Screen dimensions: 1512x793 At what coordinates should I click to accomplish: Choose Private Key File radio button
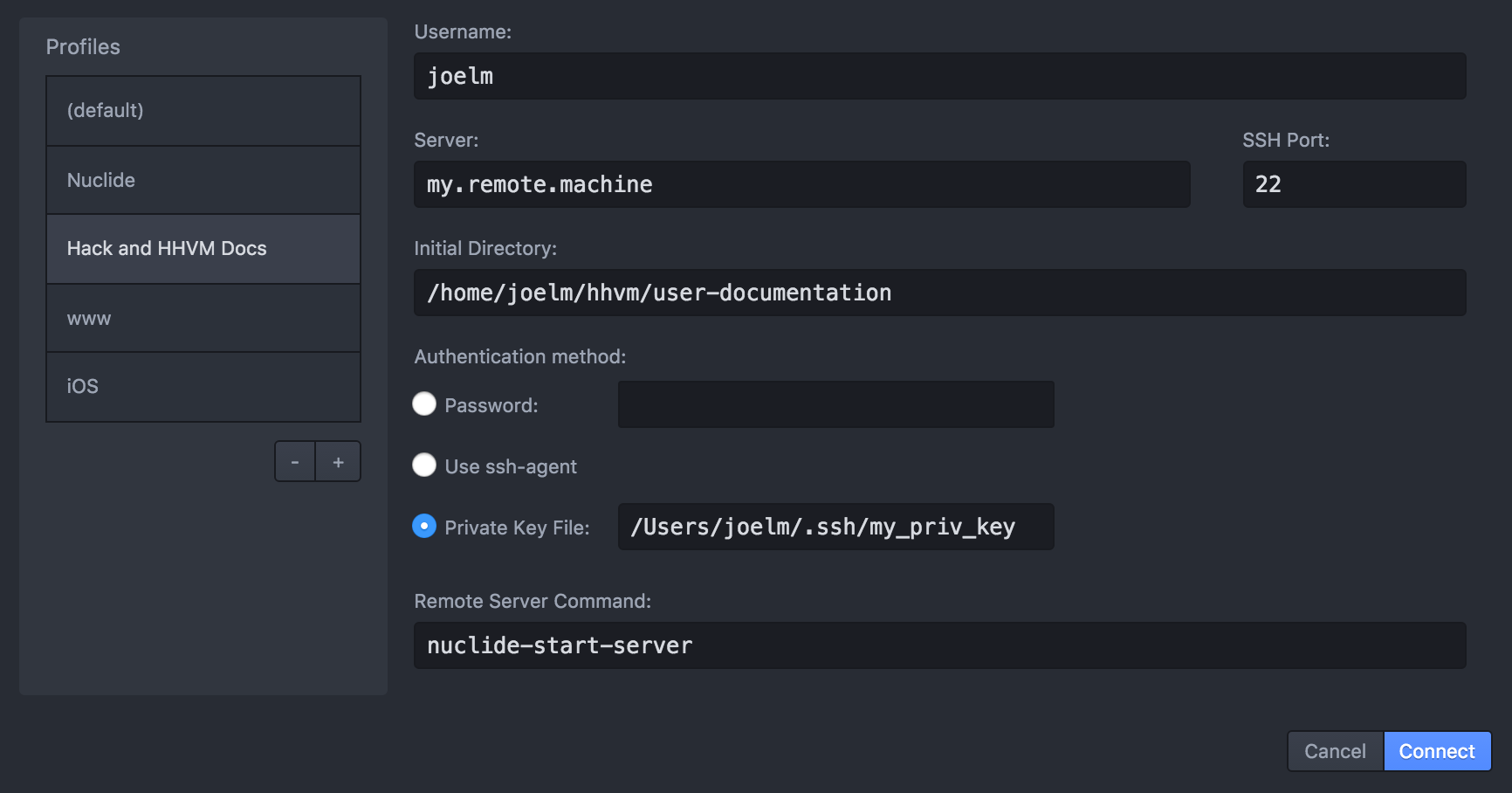pos(424,526)
